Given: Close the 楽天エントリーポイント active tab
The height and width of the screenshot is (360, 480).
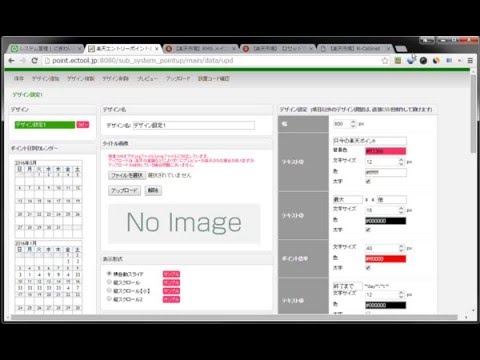Looking at the screenshot, I should pos(157,49).
